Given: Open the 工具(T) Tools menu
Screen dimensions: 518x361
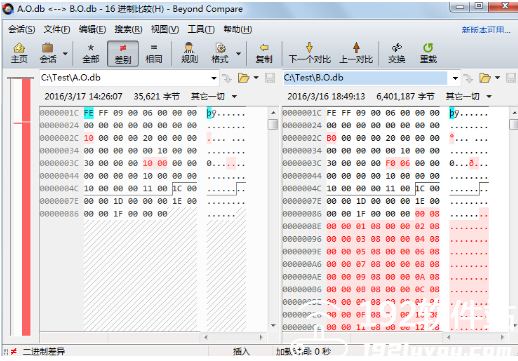Looking at the screenshot, I should pos(201,29).
